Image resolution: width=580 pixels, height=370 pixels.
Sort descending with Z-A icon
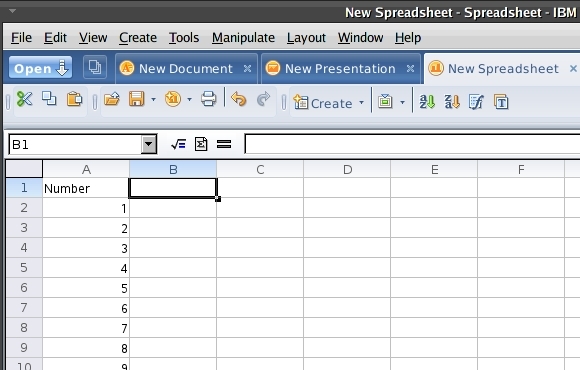pyautogui.click(x=452, y=101)
